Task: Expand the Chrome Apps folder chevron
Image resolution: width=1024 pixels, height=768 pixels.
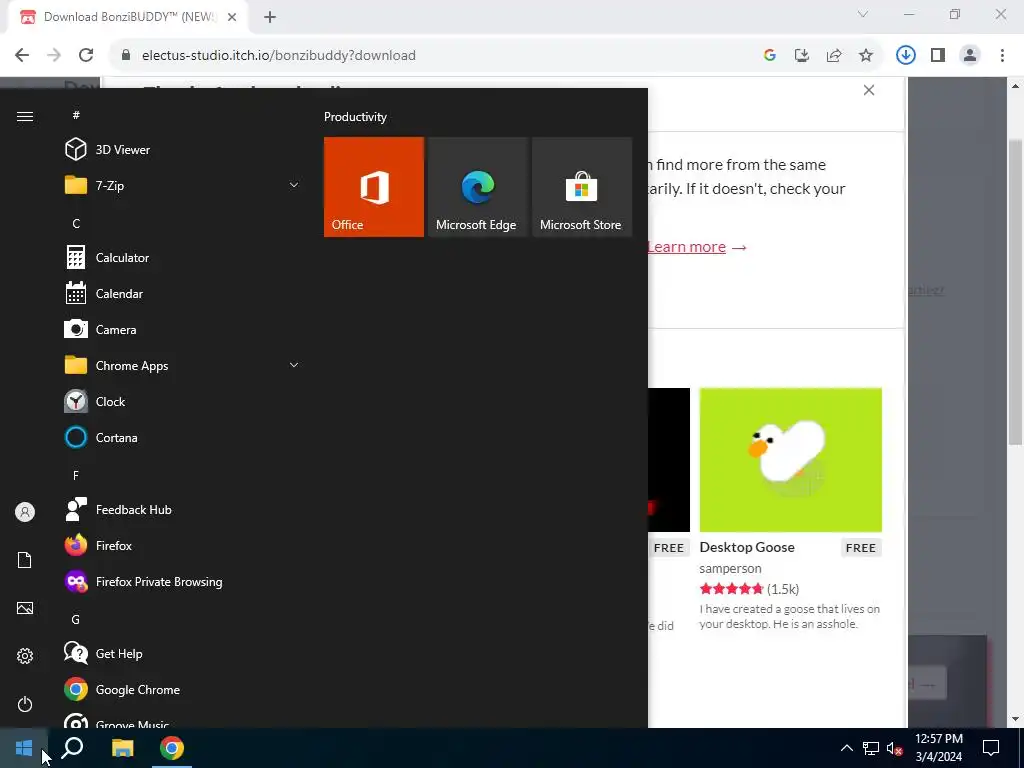Action: pyautogui.click(x=294, y=365)
